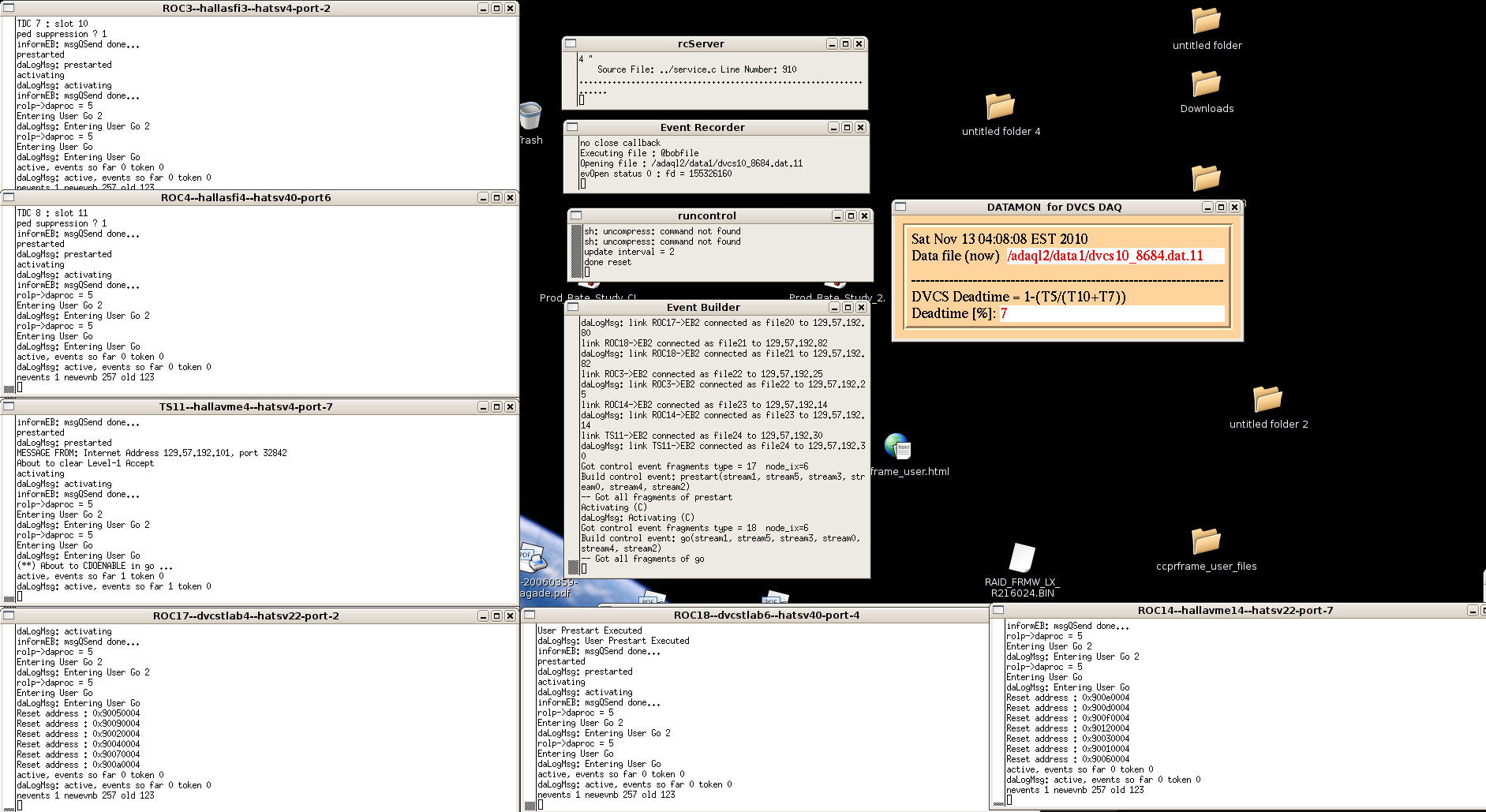1486x812 pixels.
Task: Click the runcontrol terminal scrollbar
Action: 576,251
